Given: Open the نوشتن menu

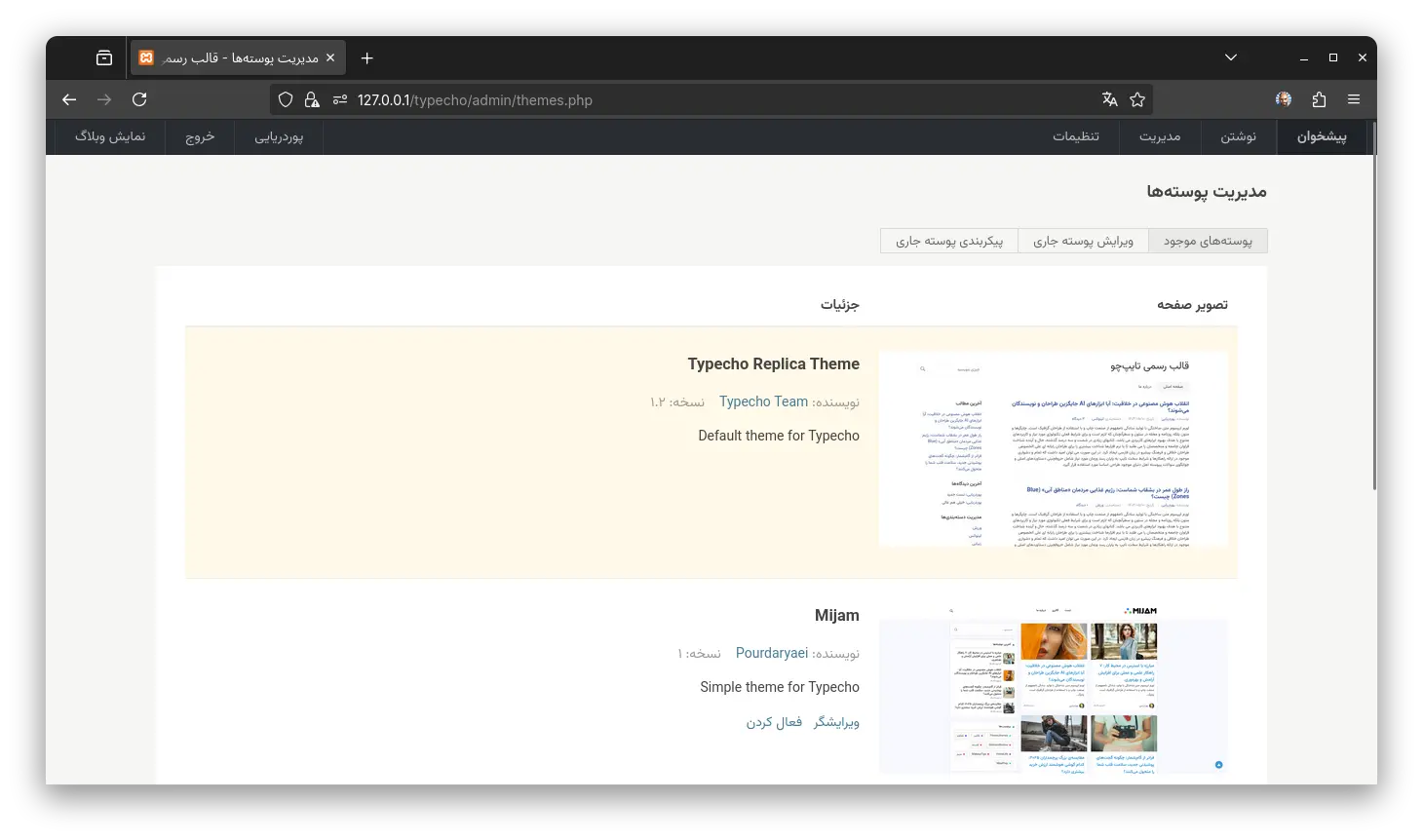Looking at the screenshot, I should [1238, 136].
